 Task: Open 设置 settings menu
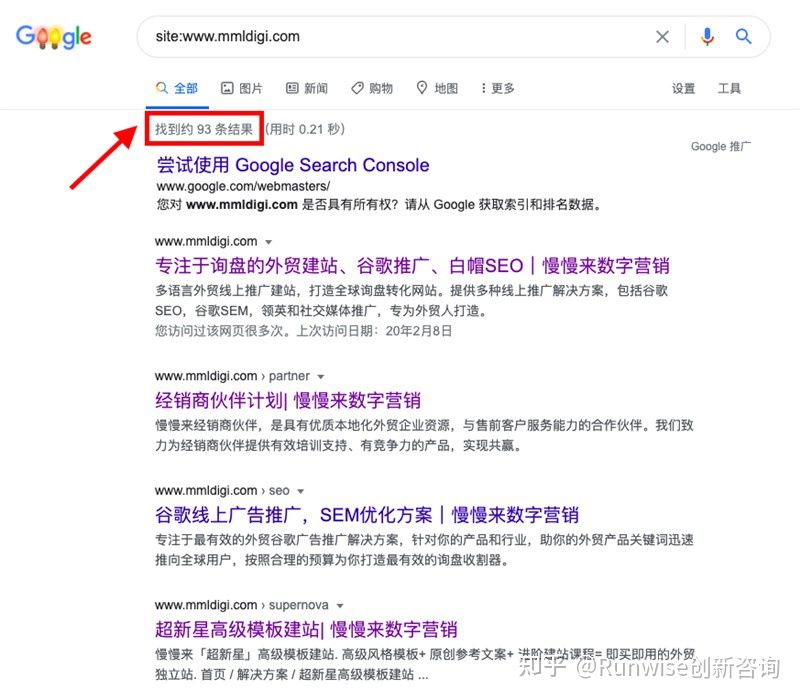pos(683,88)
